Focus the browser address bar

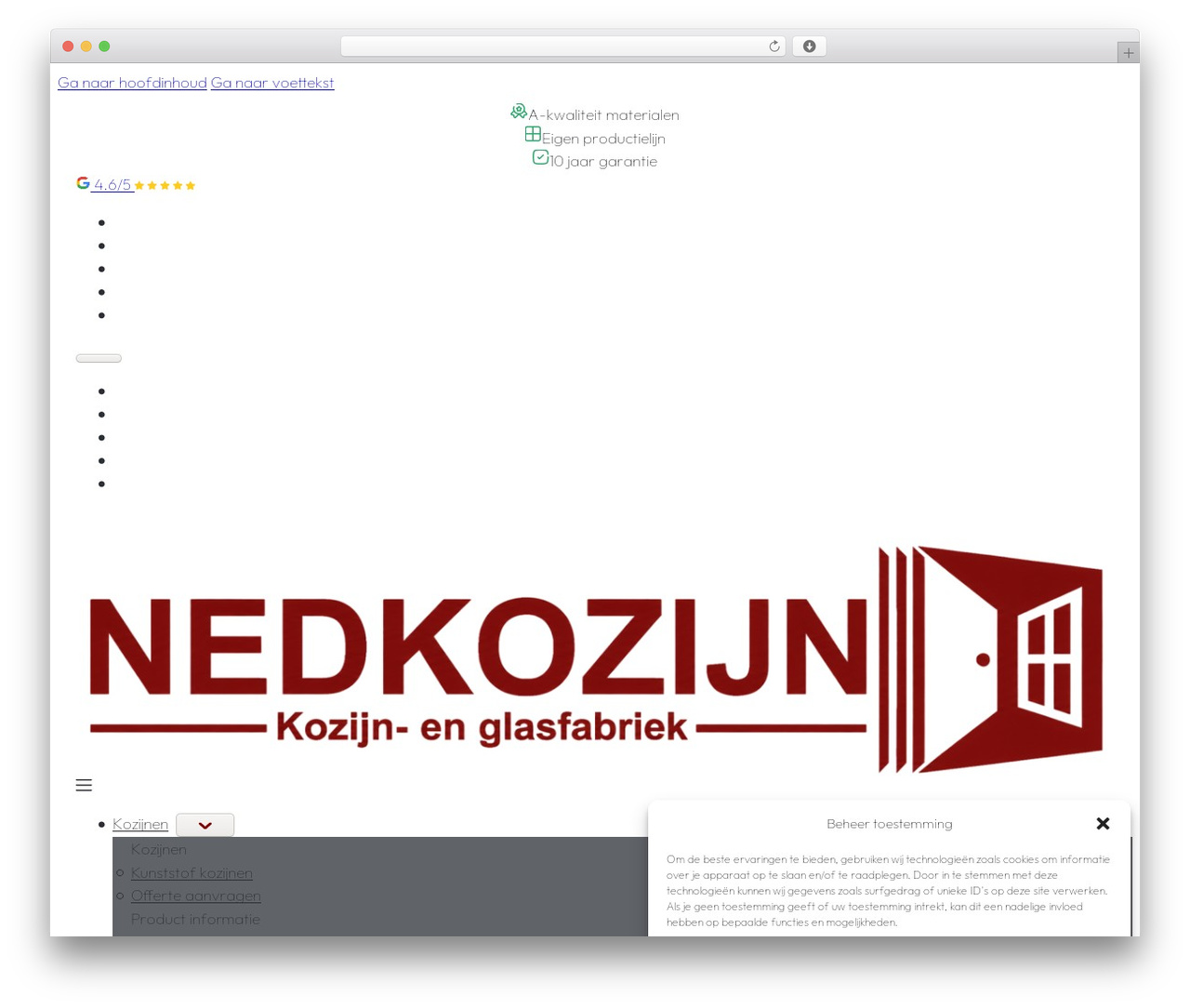coord(562,46)
